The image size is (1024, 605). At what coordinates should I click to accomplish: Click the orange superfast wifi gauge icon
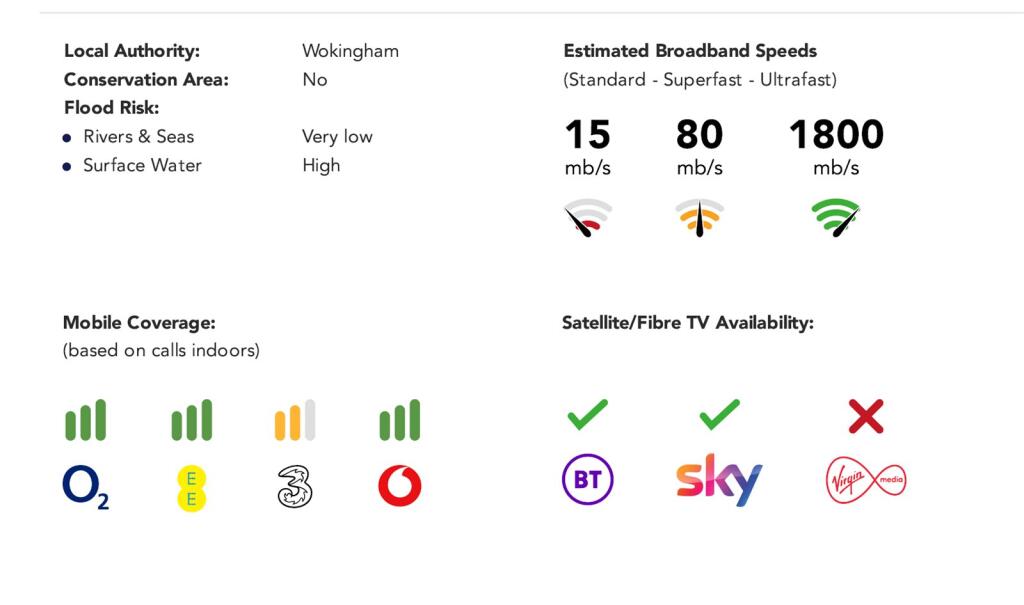(x=699, y=216)
